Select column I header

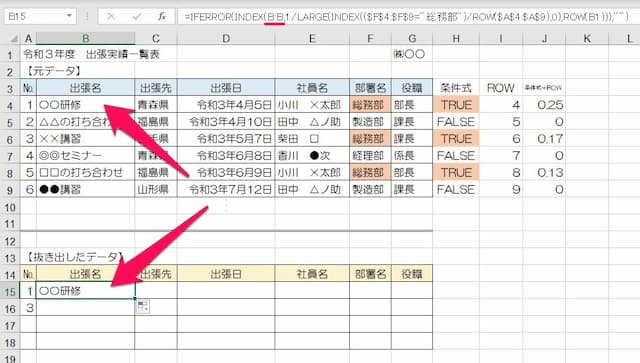pos(501,39)
